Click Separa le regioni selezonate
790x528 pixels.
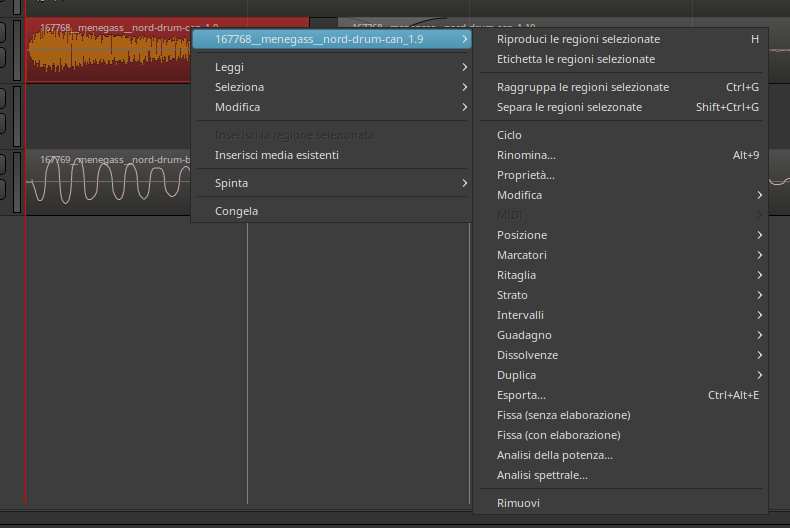coord(569,107)
